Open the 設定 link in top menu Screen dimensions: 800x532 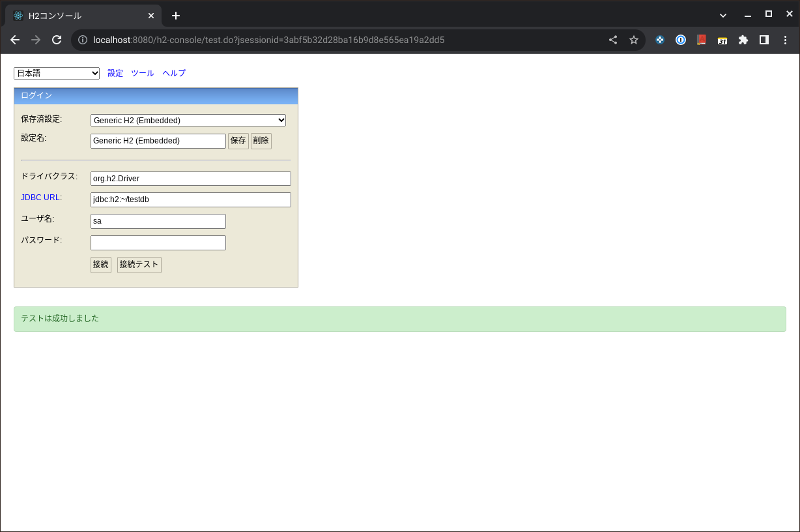tap(115, 73)
